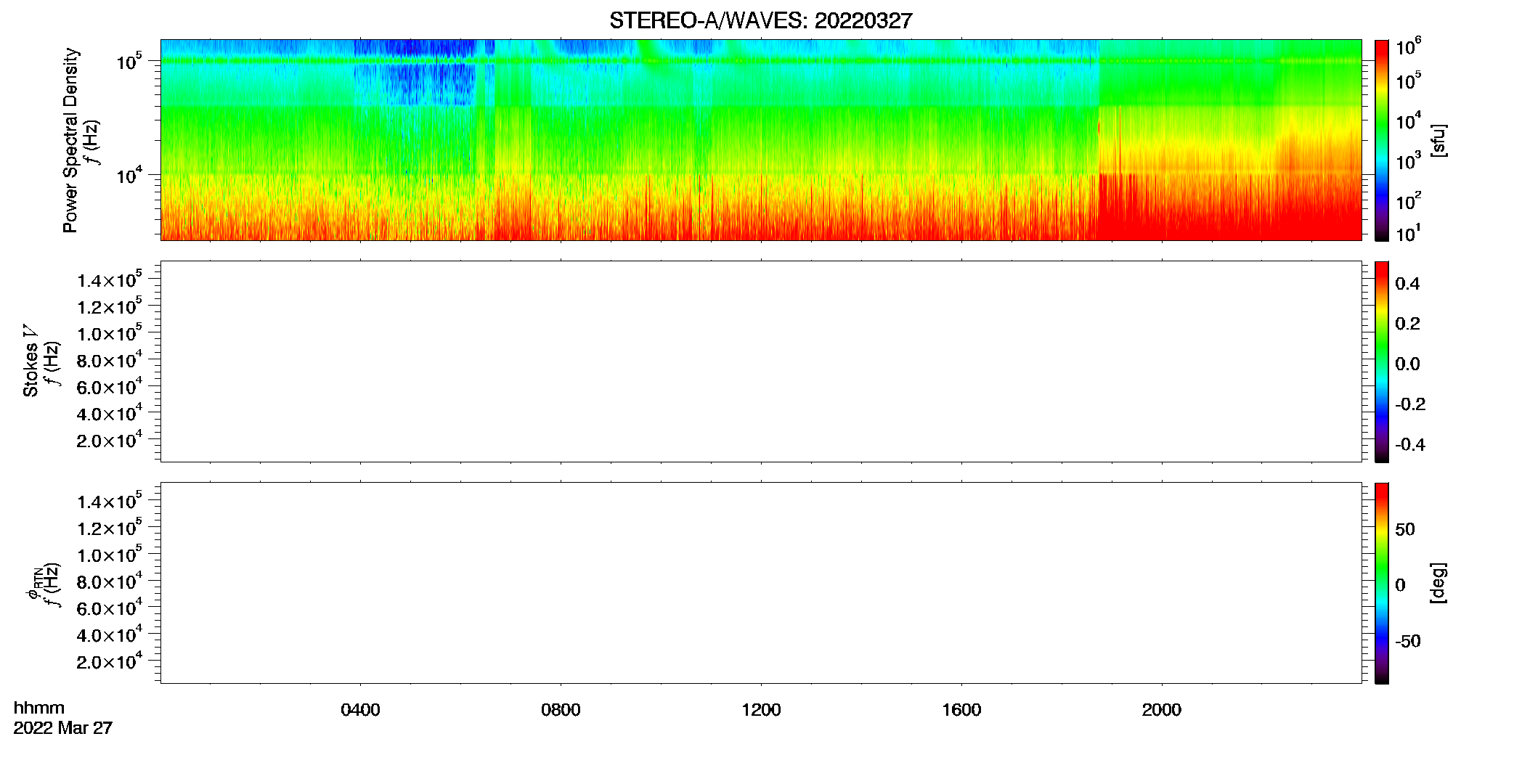Click the 0800 time tick label
The height and width of the screenshot is (784, 1522).
click(x=561, y=710)
